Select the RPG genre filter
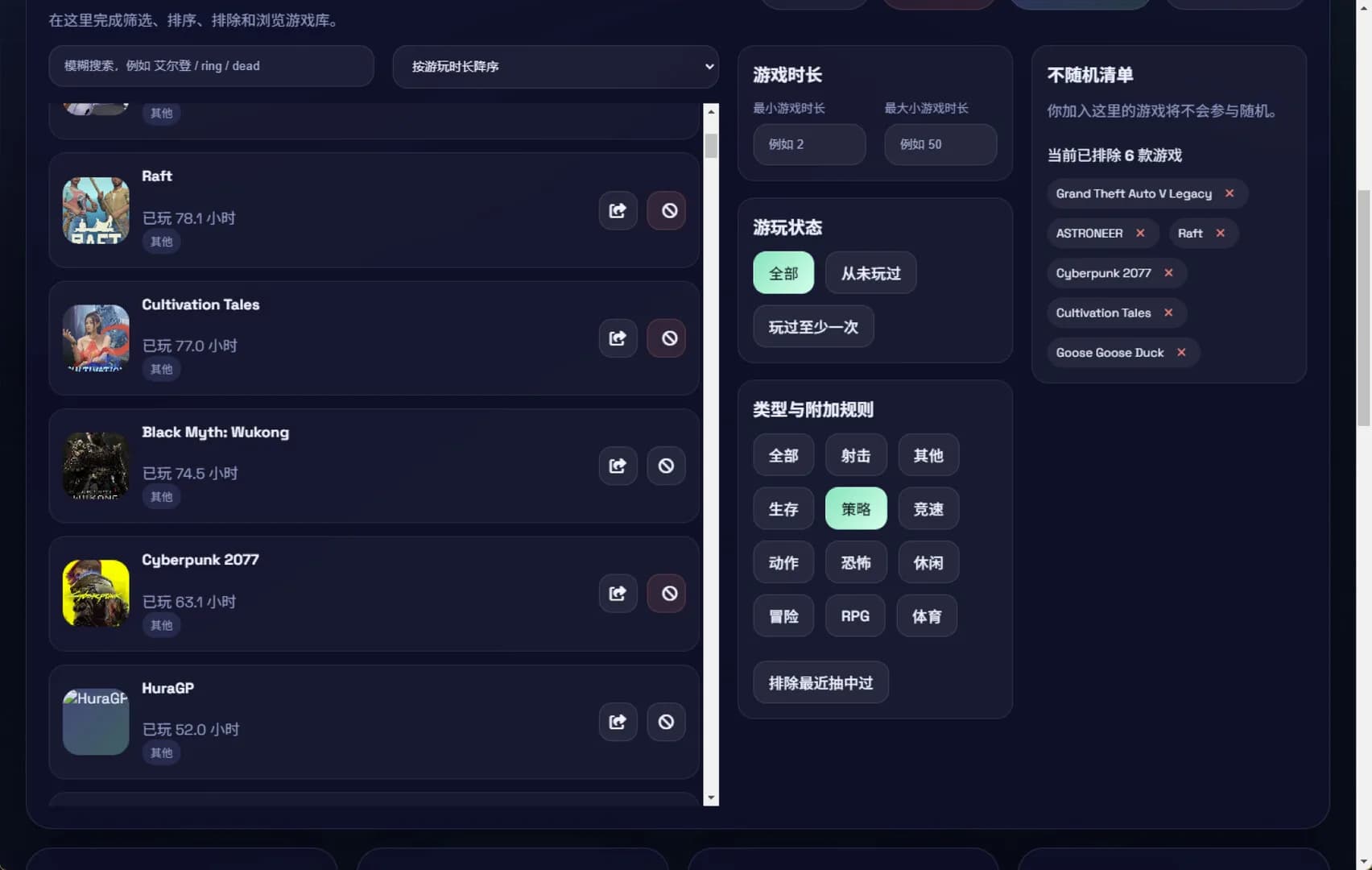This screenshot has width=1372, height=870. pos(855,615)
